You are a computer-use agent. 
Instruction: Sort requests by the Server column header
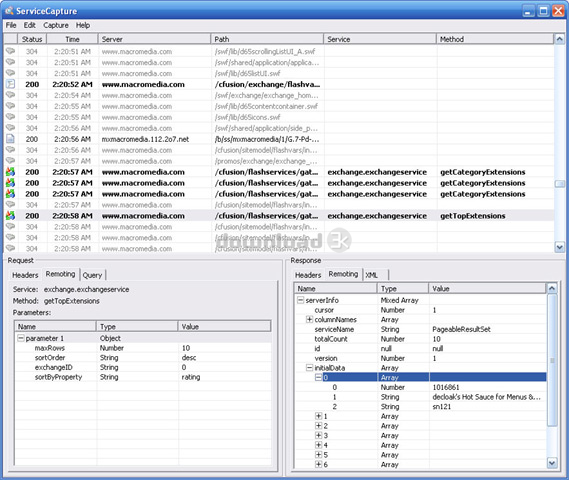click(154, 39)
